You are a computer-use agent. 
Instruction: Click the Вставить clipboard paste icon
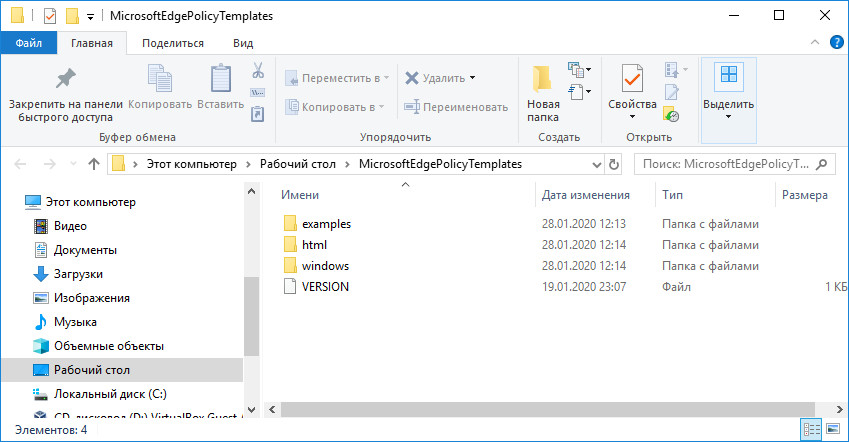click(220, 78)
